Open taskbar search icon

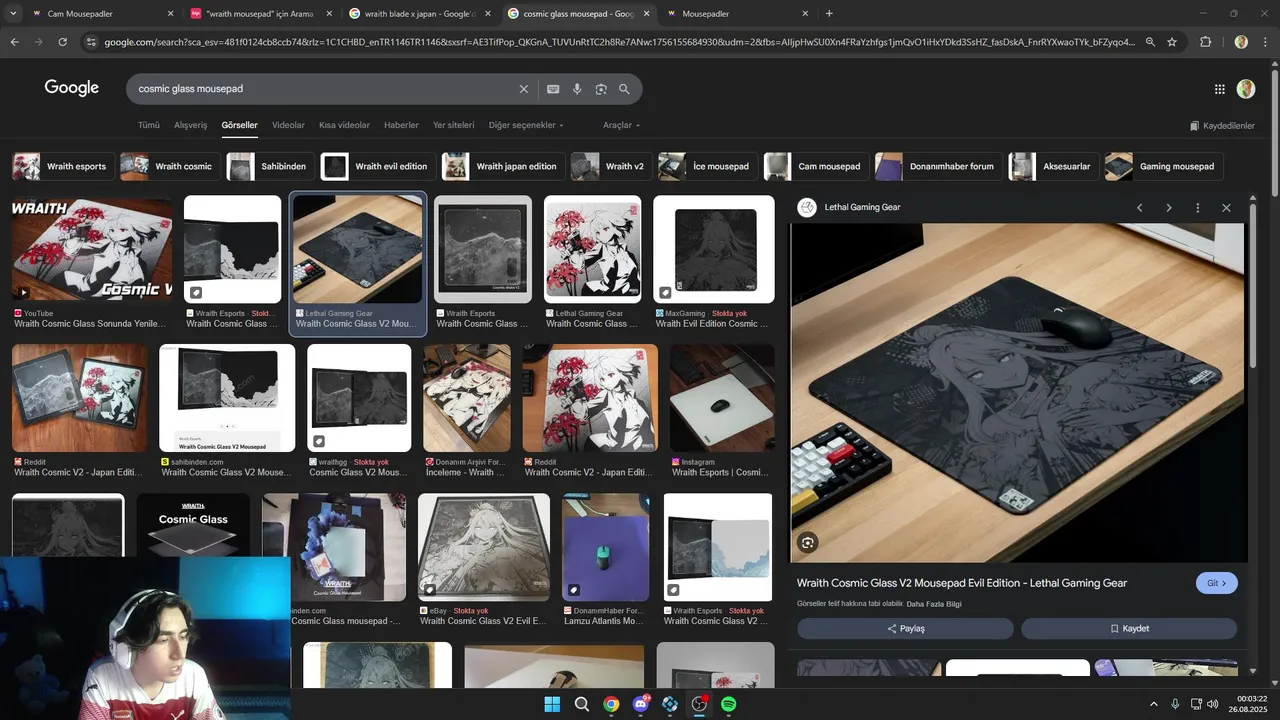point(581,704)
